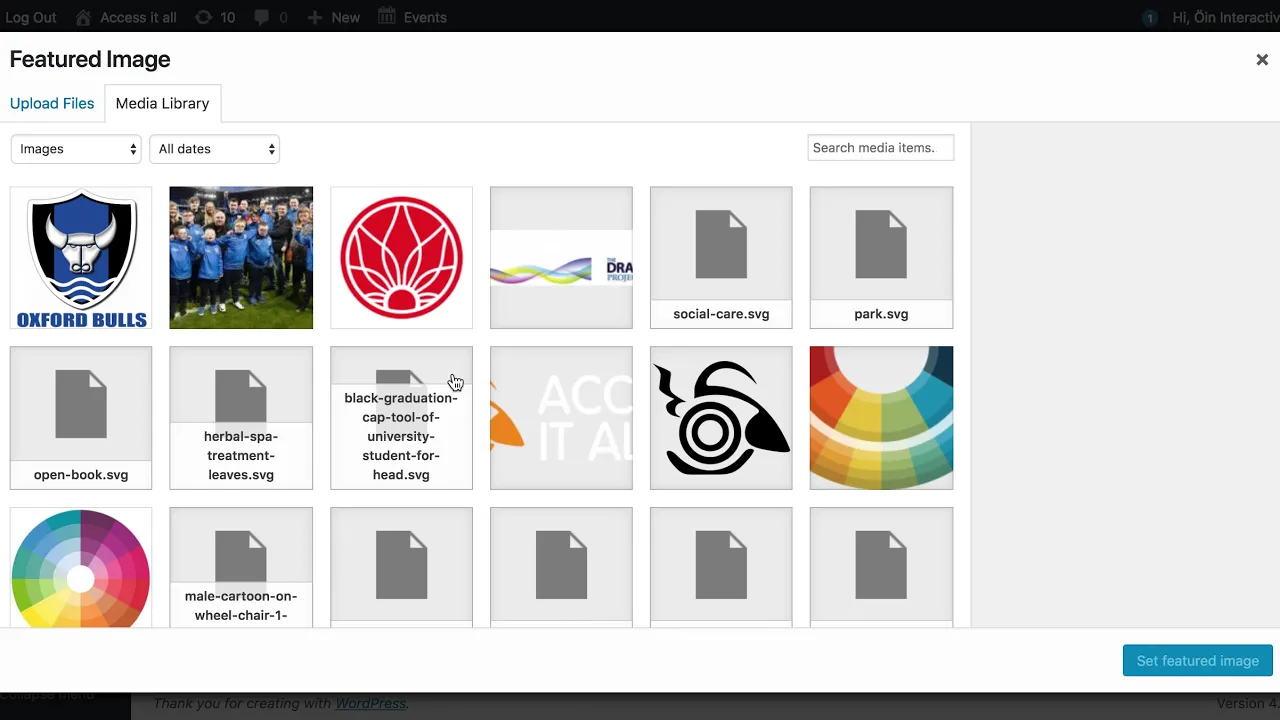Select the colorful arc palette image
The height and width of the screenshot is (720, 1280).
point(881,418)
